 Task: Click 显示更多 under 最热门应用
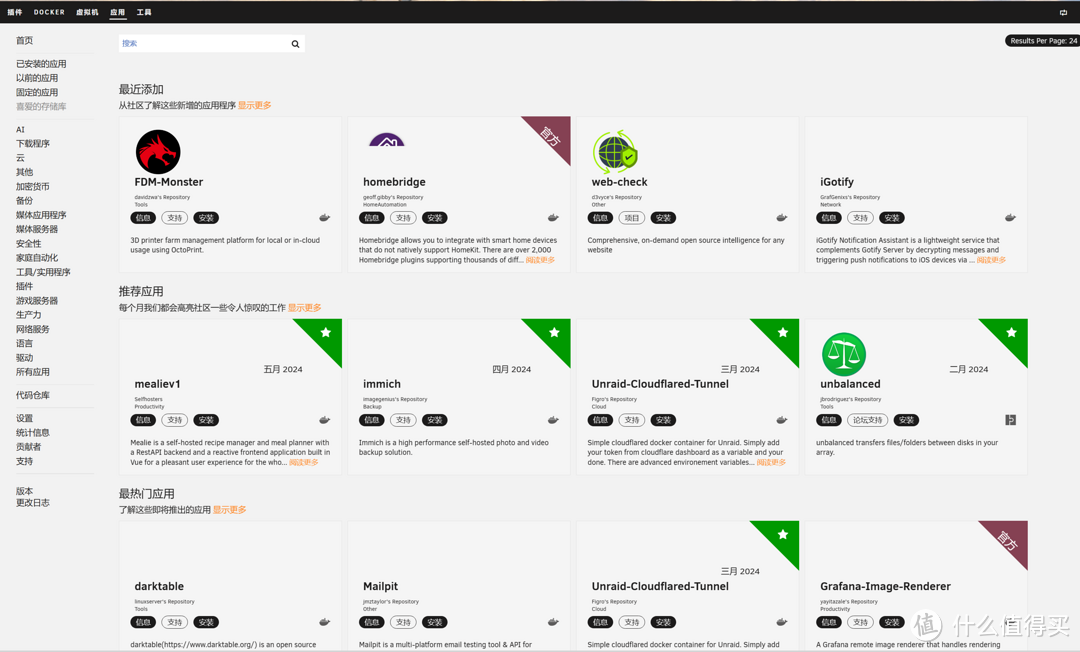[229, 510]
